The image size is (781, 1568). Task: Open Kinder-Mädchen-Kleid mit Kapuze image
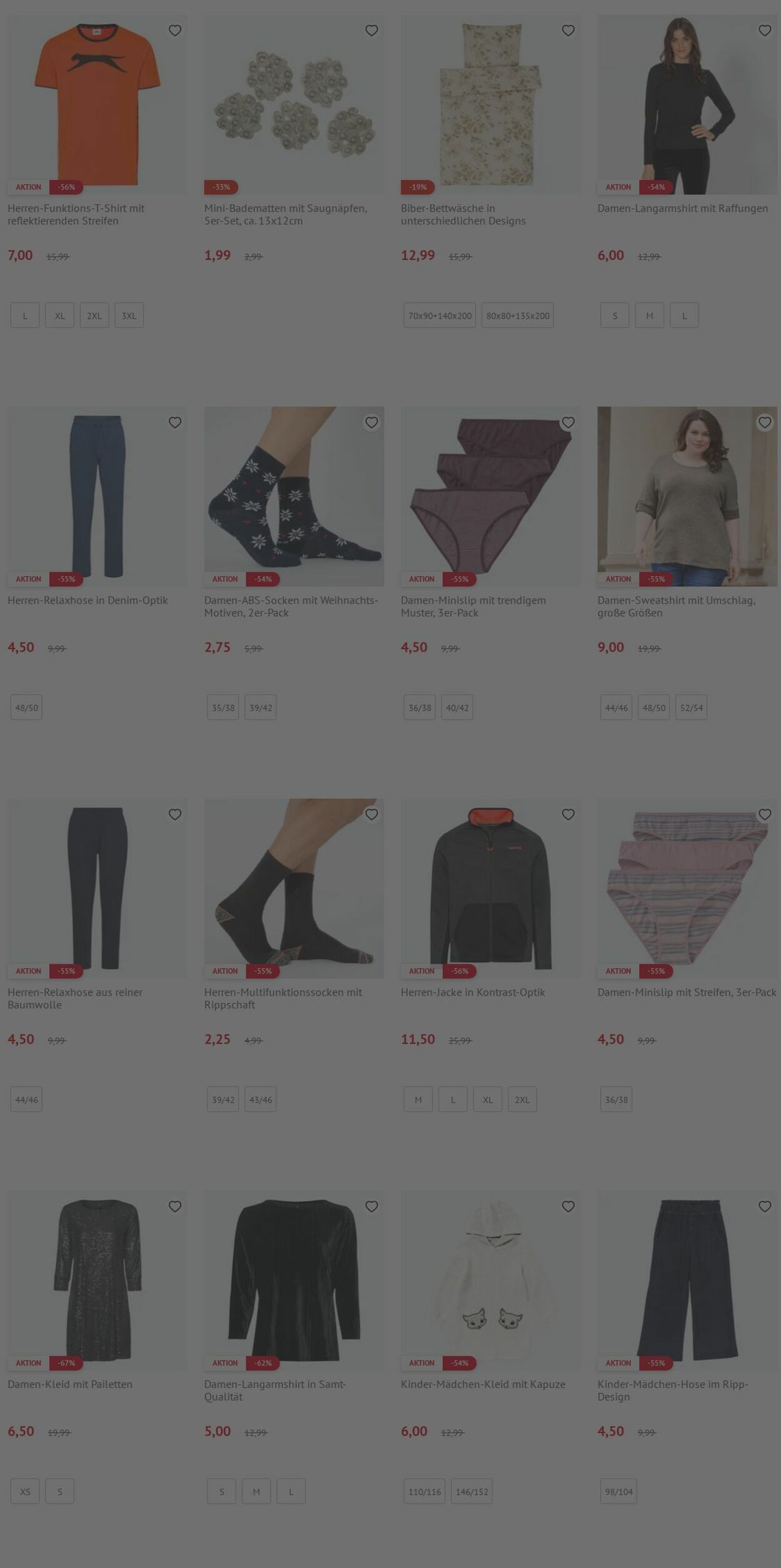tap(490, 1280)
